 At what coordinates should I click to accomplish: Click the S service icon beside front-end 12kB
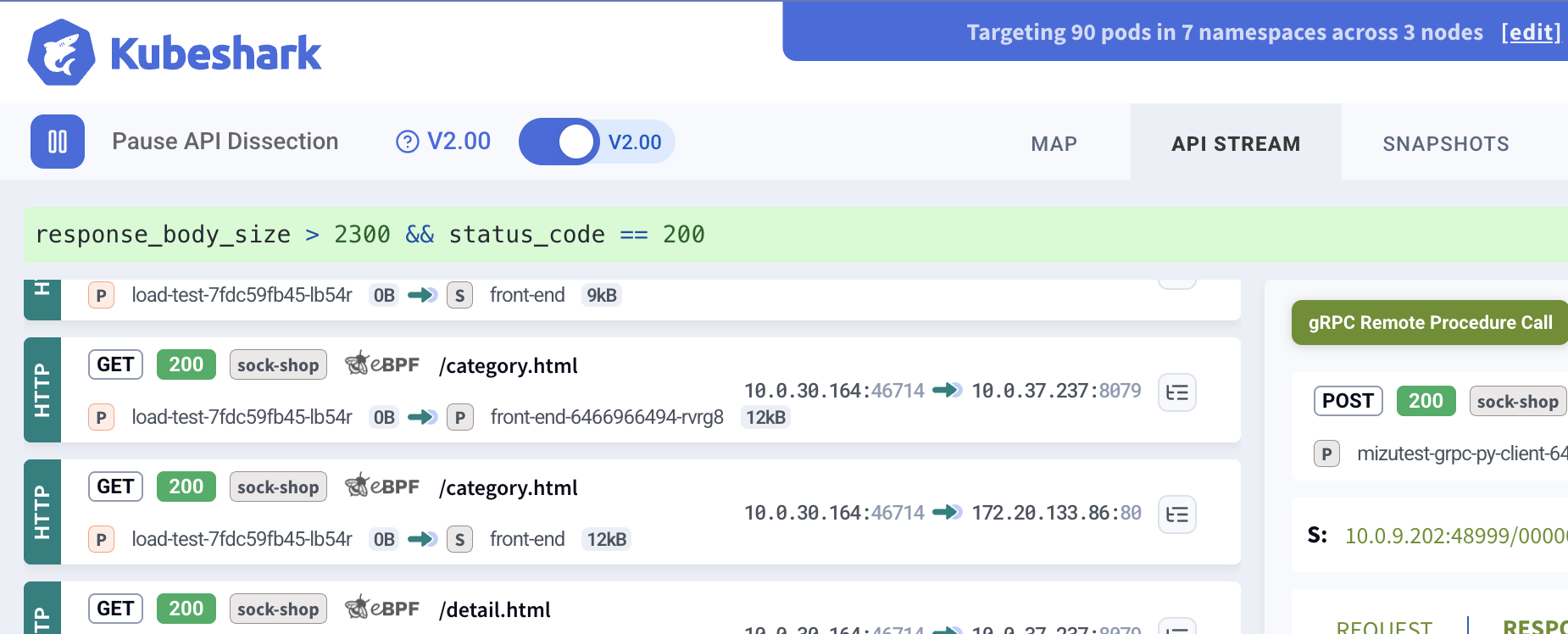coord(459,539)
